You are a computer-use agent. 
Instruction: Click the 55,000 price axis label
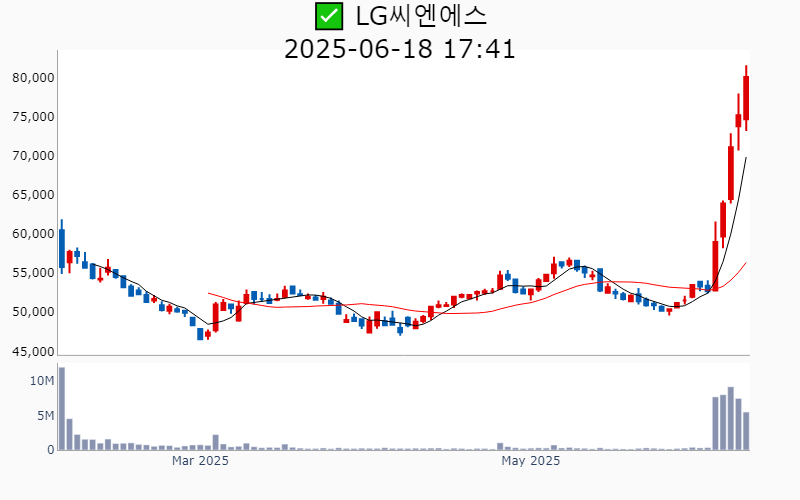[x=33, y=273]
